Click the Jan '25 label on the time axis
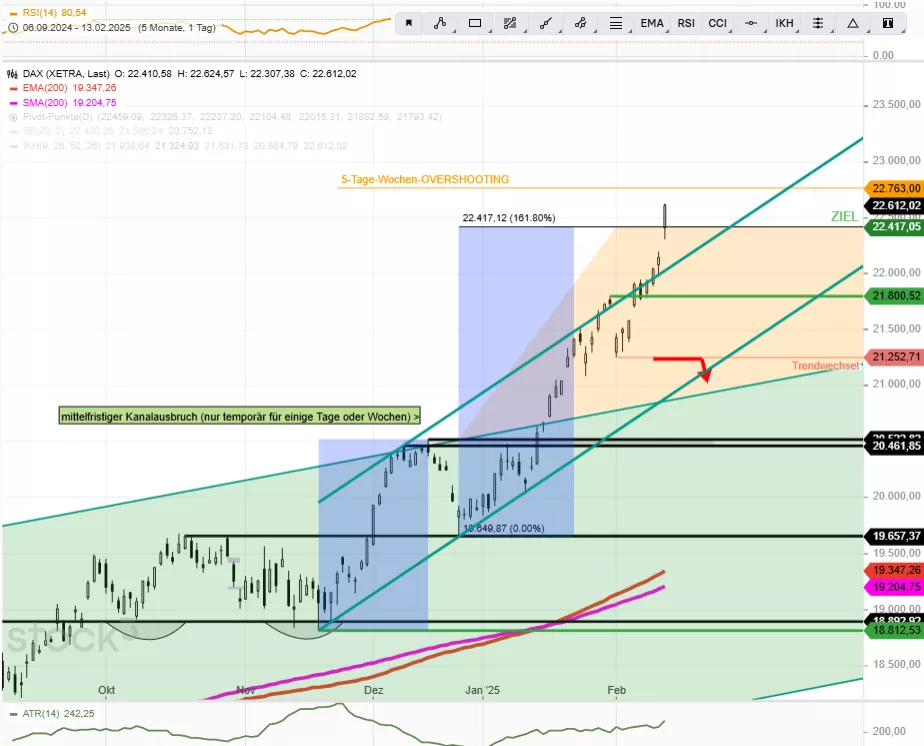 (482, 690)
